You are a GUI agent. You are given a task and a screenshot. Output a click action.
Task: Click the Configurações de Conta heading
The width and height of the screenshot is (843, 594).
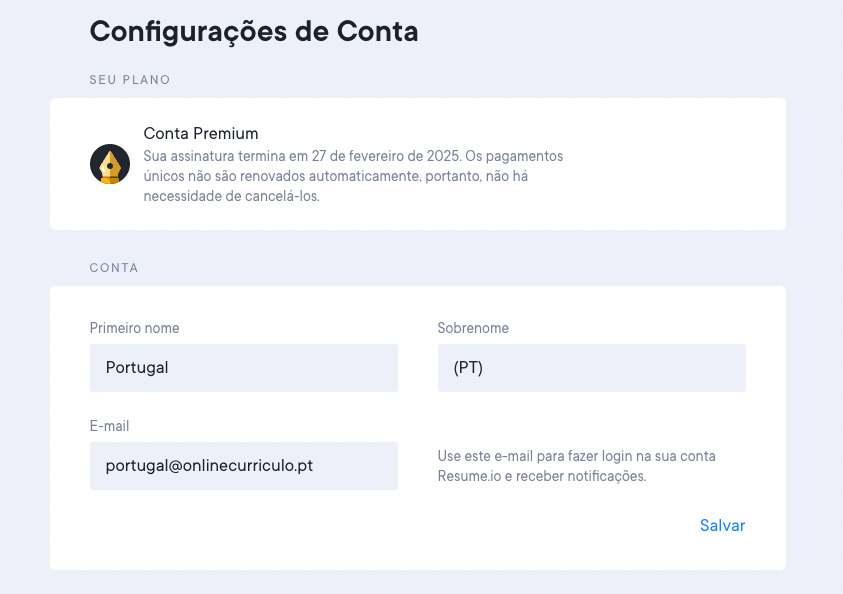pos(254,31)
